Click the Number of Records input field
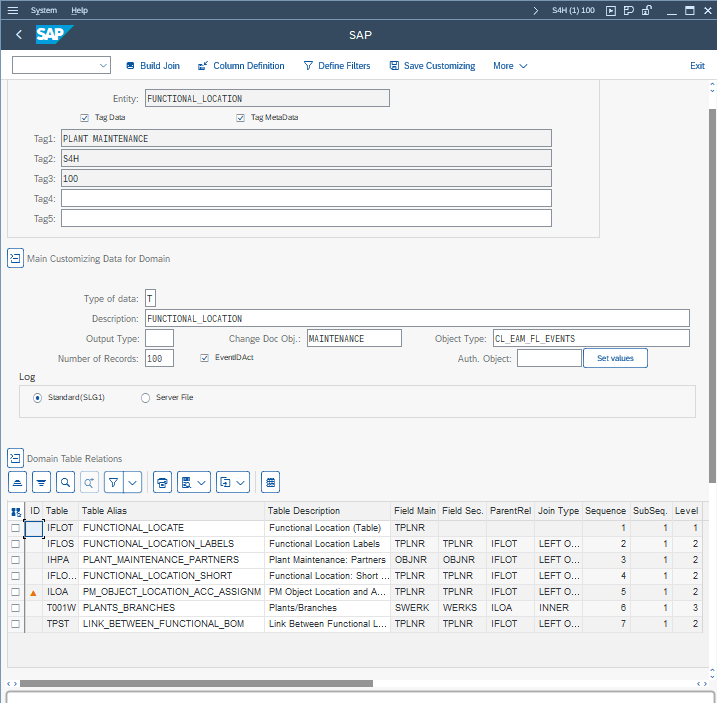Image resolution: width=717 pixels, height=703 pixels. 159,358
